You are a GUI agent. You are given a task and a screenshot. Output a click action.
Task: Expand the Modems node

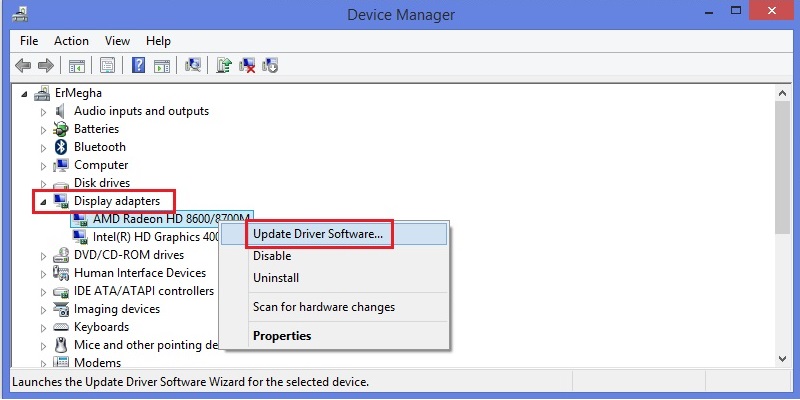pos(43,363)
